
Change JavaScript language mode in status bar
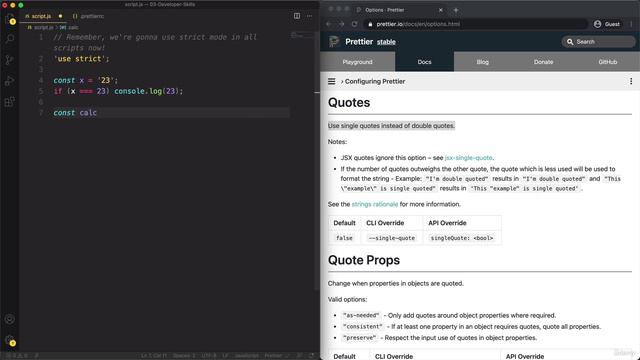pyautogui.click(x=247, y=356)
